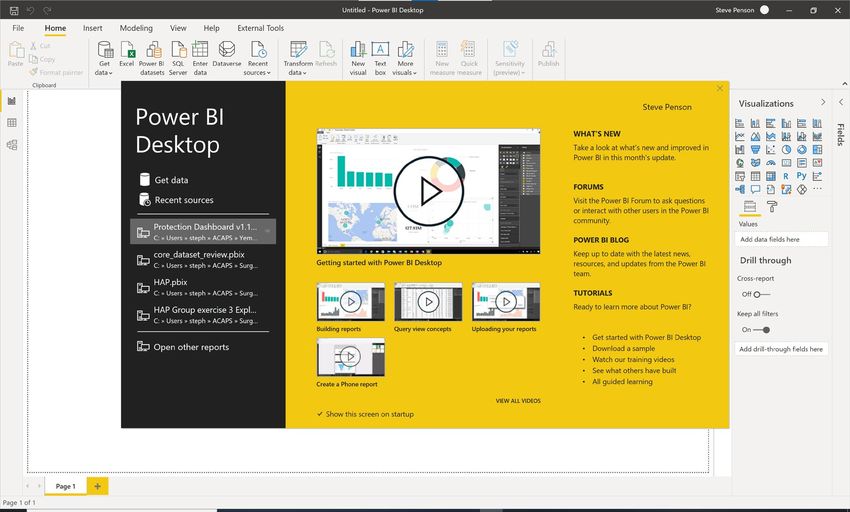This screenshot has width=850, height=512.
Task: Select the filled map visualization
Action: tap(755, 163)
